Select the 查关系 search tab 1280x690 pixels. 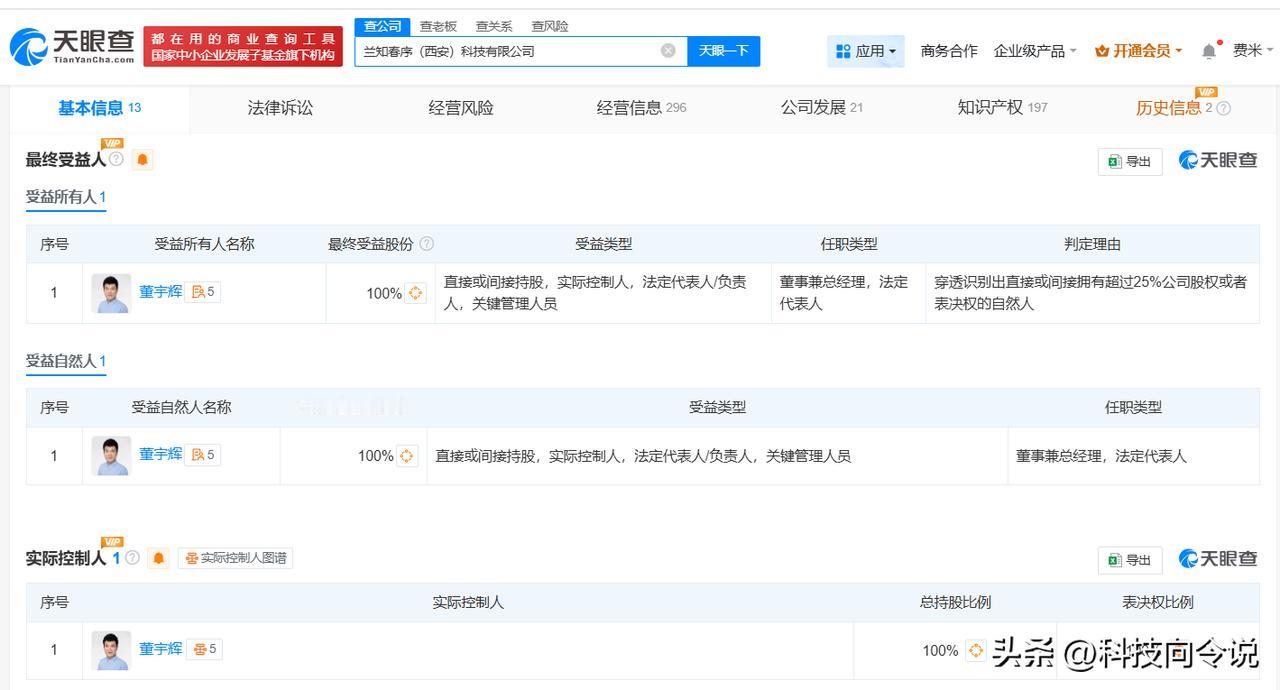click(x=494, y=26)
